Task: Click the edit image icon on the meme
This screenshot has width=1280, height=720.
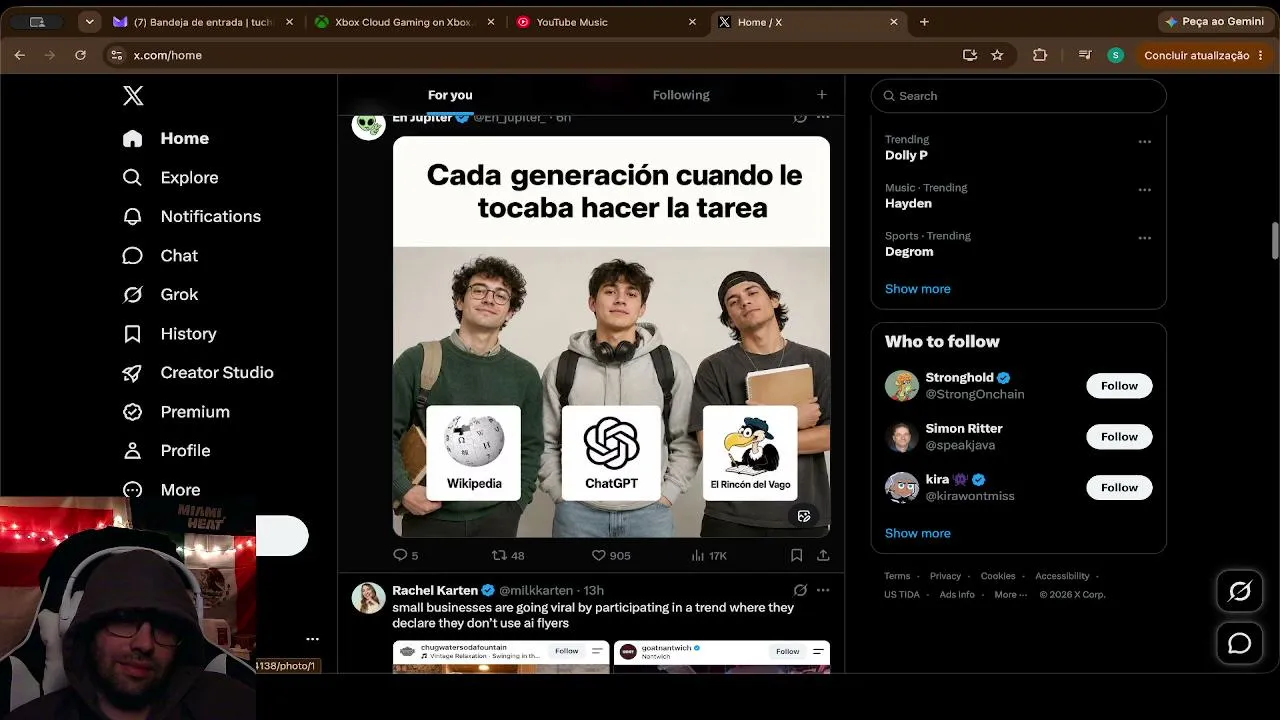Action: click(804, 516)
